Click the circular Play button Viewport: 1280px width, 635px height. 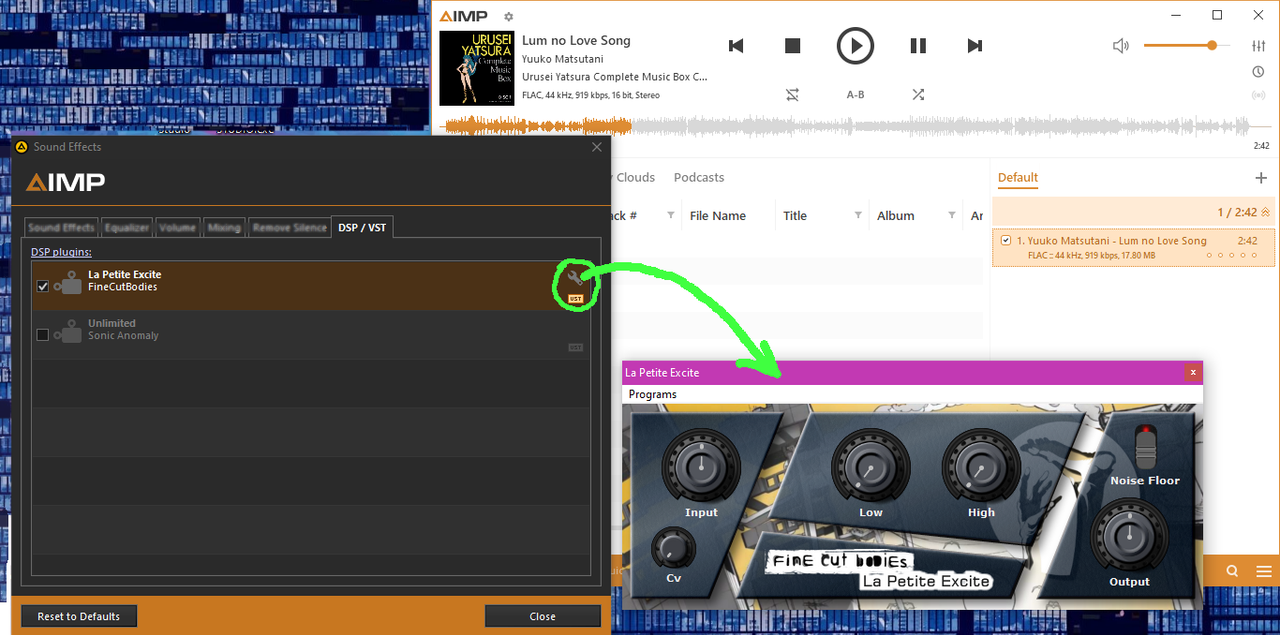[855, 46]
